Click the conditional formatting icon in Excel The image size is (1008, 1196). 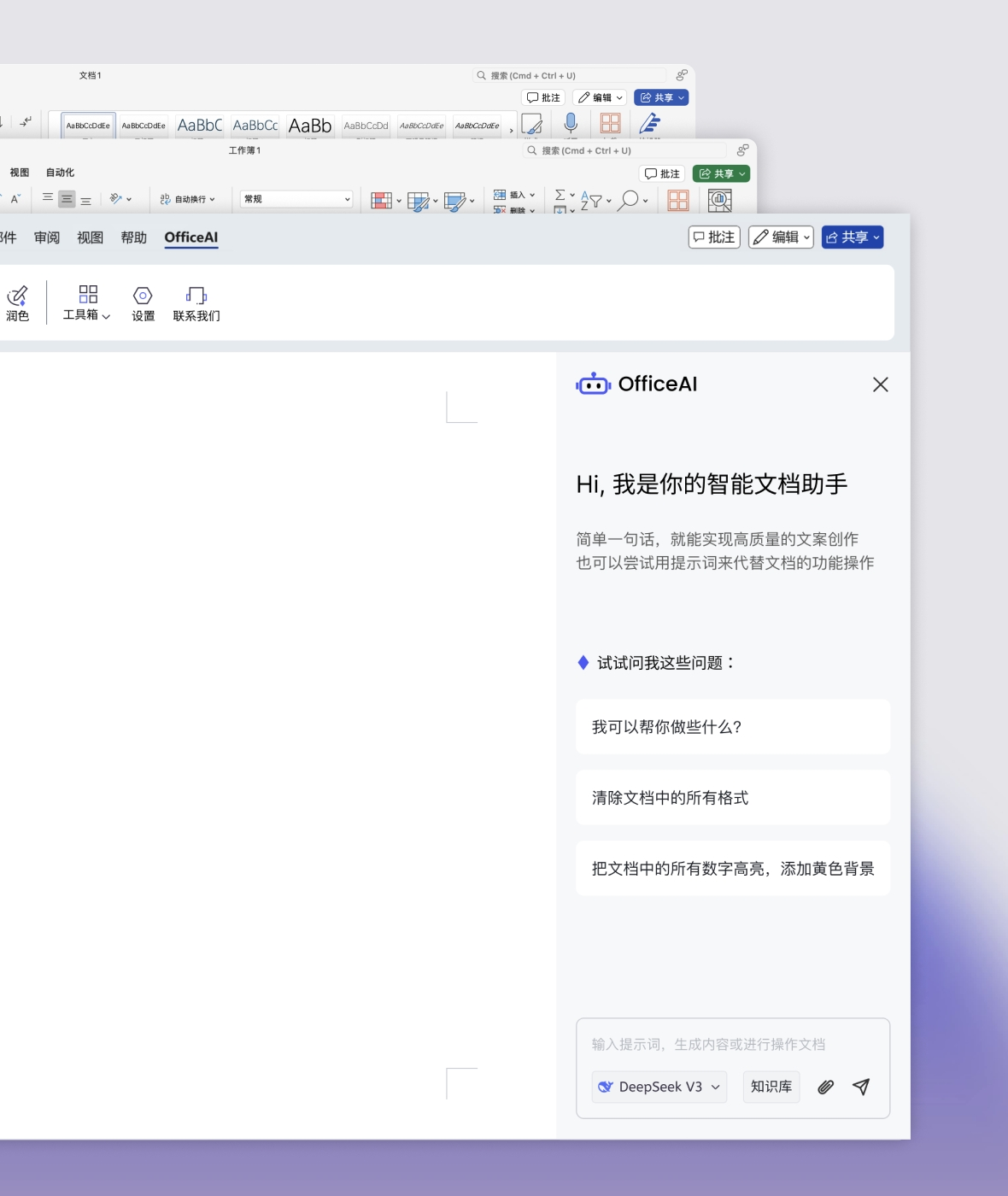point(381,201)
